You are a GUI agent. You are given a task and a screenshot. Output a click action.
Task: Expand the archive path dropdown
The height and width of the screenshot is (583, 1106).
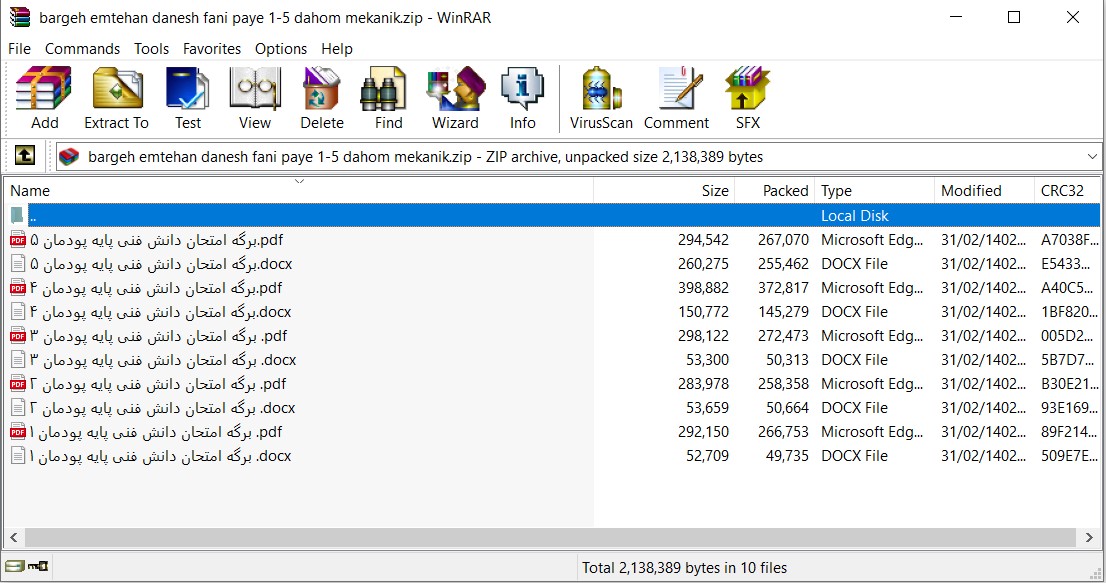[x=1091, y=157]
